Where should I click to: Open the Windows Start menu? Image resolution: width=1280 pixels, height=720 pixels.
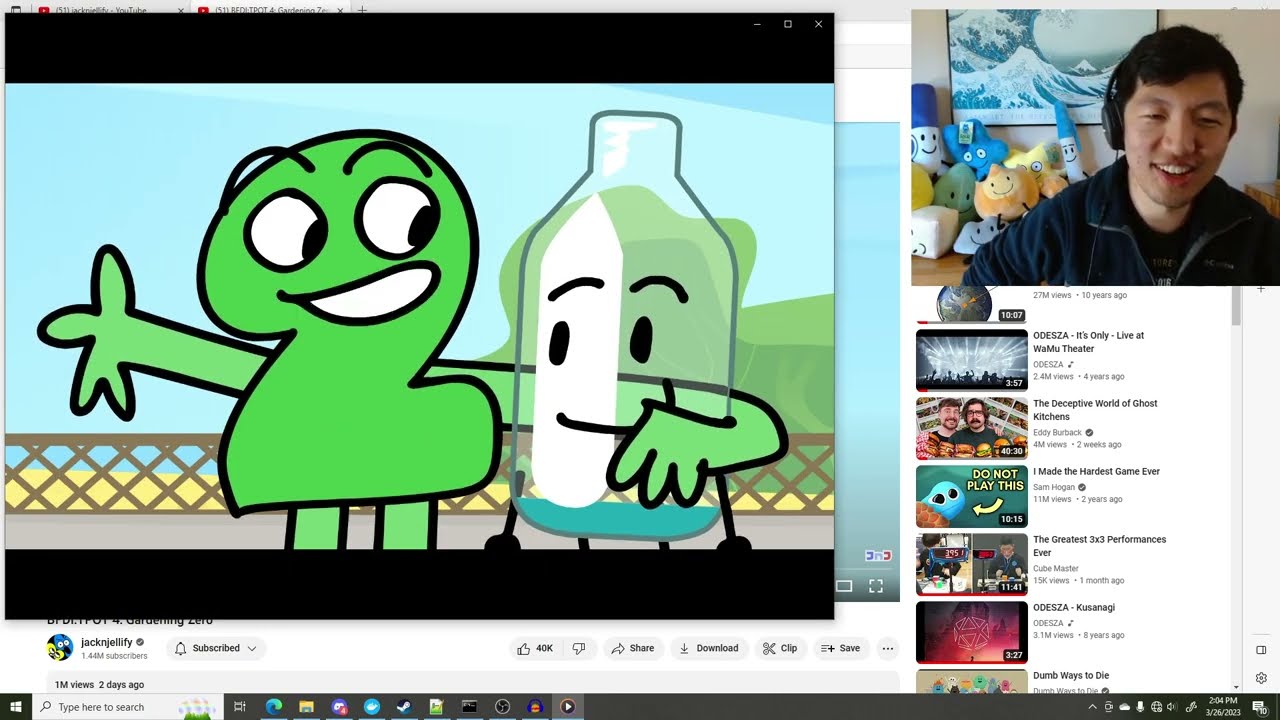16,707
